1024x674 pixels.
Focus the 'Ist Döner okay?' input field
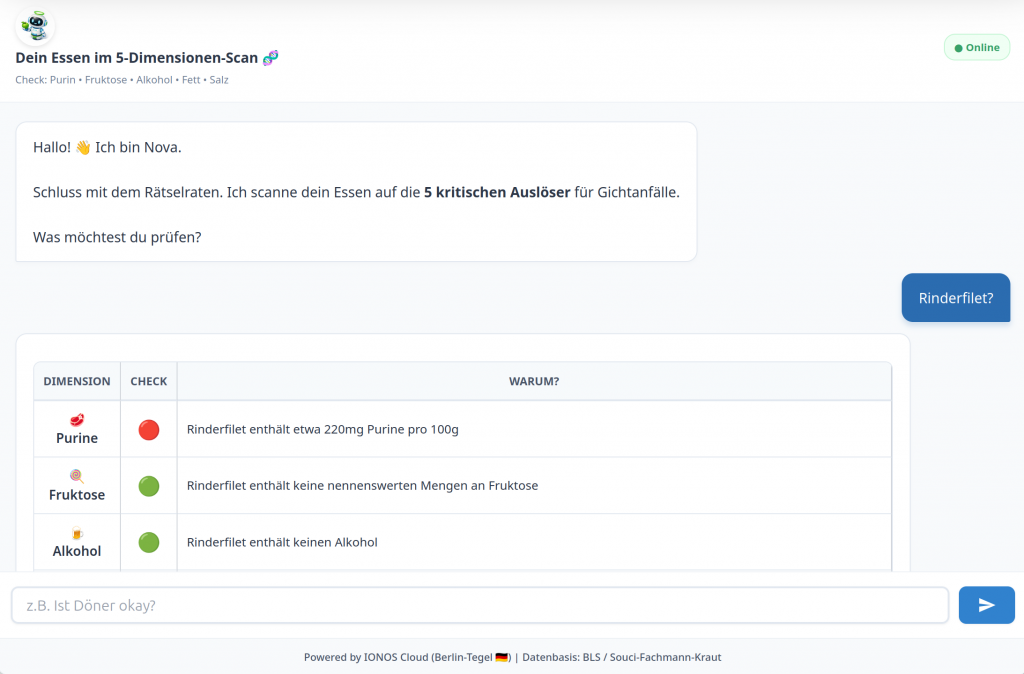click(x=480, y=605)
